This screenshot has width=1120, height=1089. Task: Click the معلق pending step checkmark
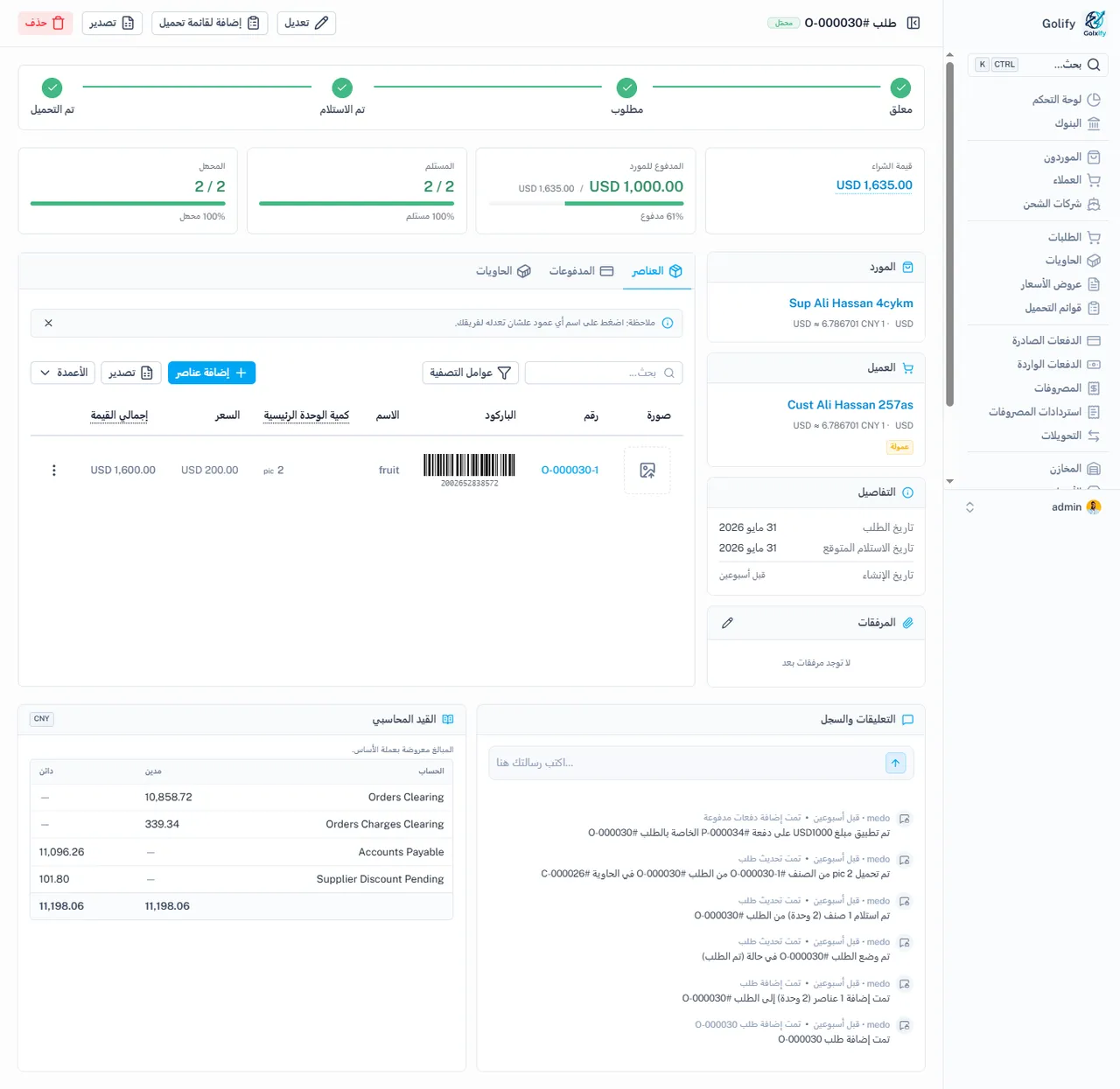900,87
